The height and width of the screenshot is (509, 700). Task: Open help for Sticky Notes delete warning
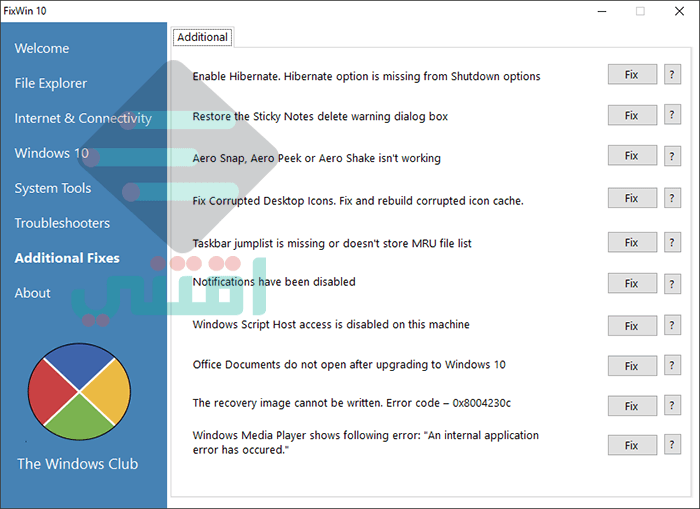pos(672,115)
